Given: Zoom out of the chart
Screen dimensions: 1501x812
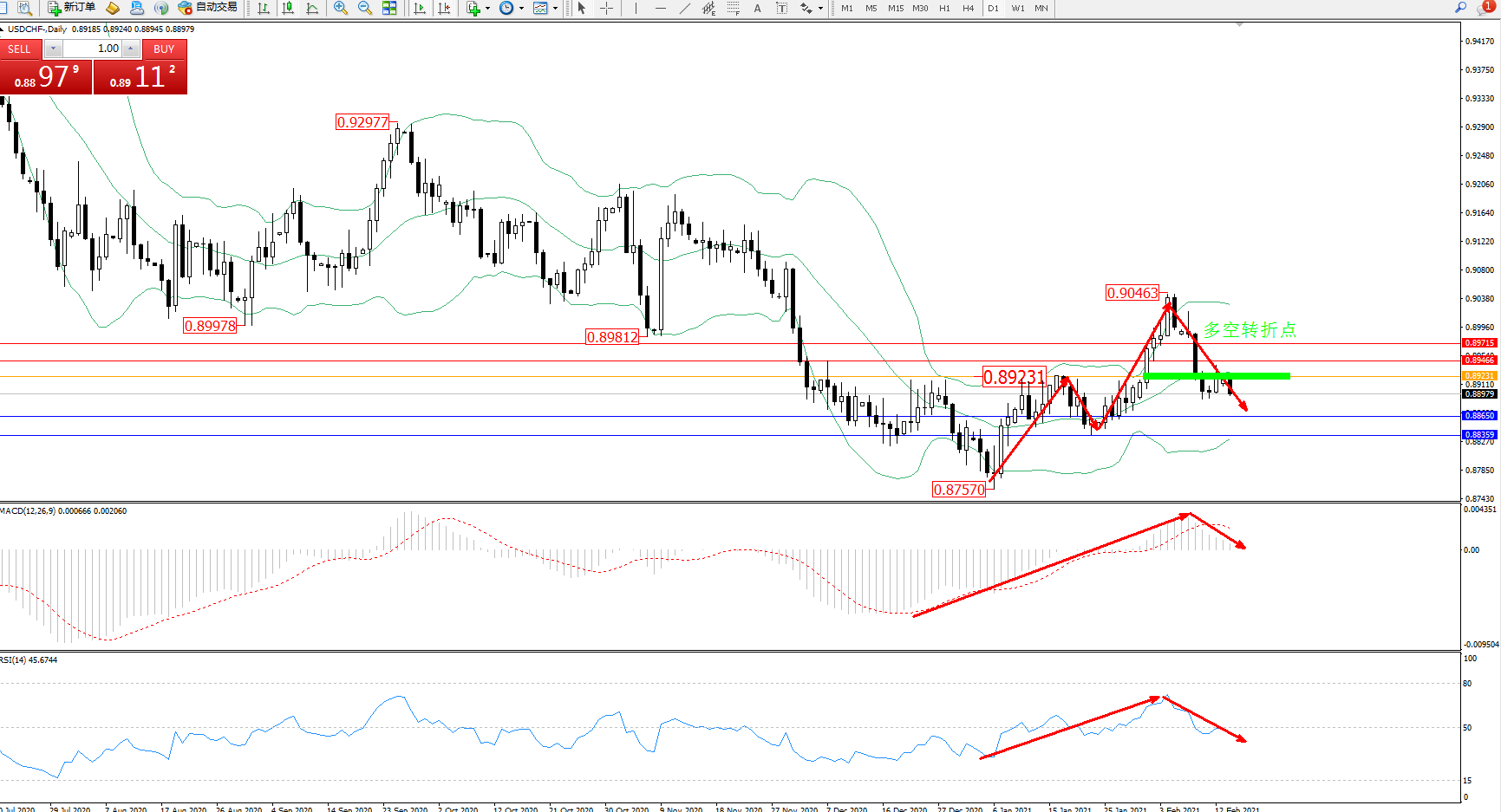Looking at the screenshot, I should pyautogui.click(x=365, y=8).
